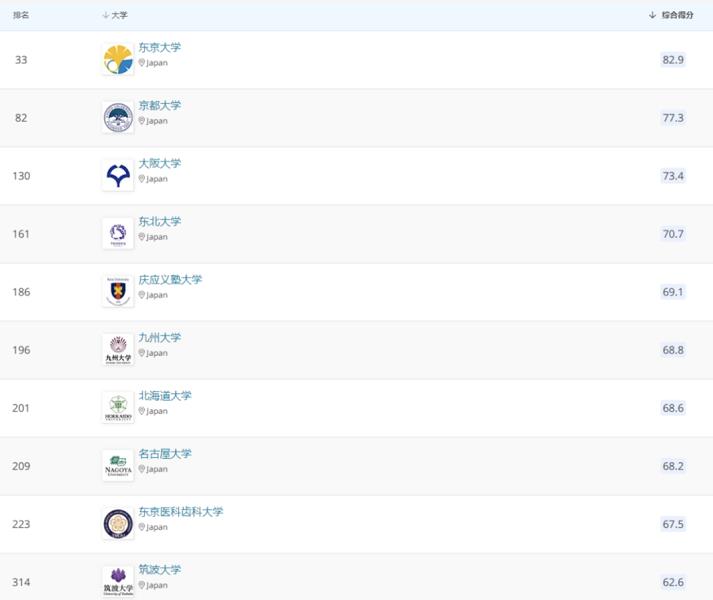Click the Nagoya University logo
The width and height of the screenshot is (713, 600).
click(x=118, y=466)
